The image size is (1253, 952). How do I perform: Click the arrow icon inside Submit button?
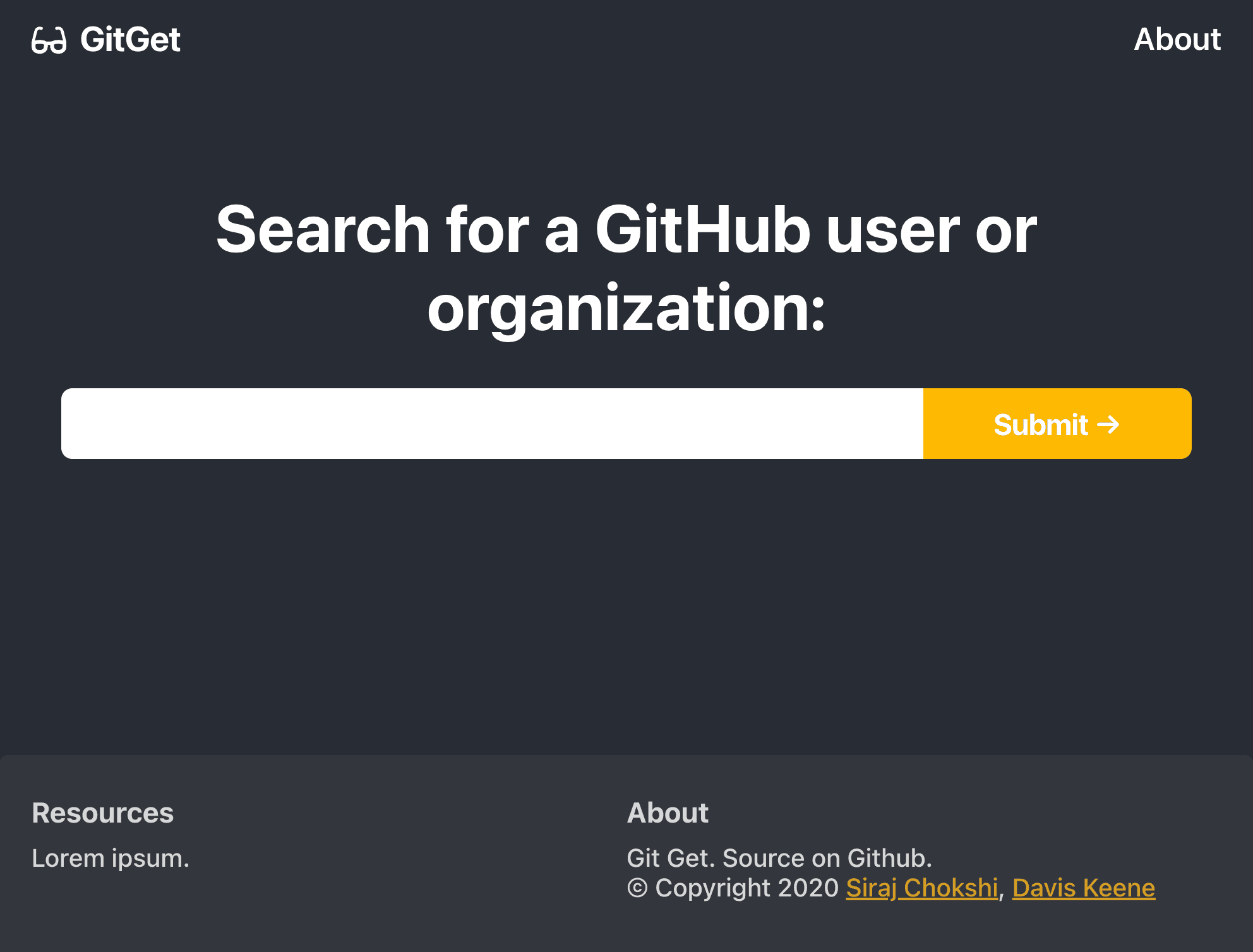pyautogui.click(x=1108, y=424)
